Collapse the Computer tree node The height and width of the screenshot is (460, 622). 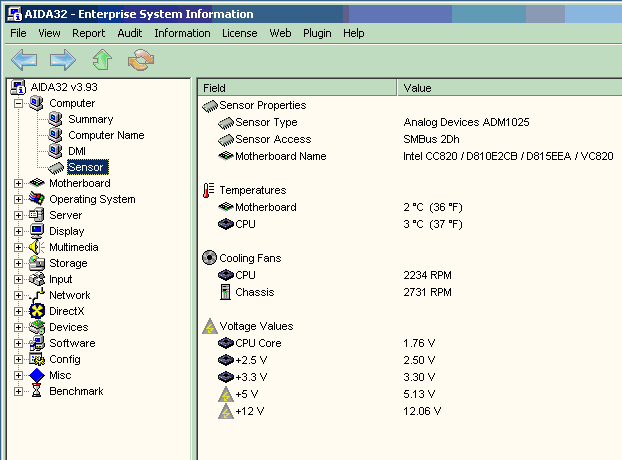pos(19,103)
